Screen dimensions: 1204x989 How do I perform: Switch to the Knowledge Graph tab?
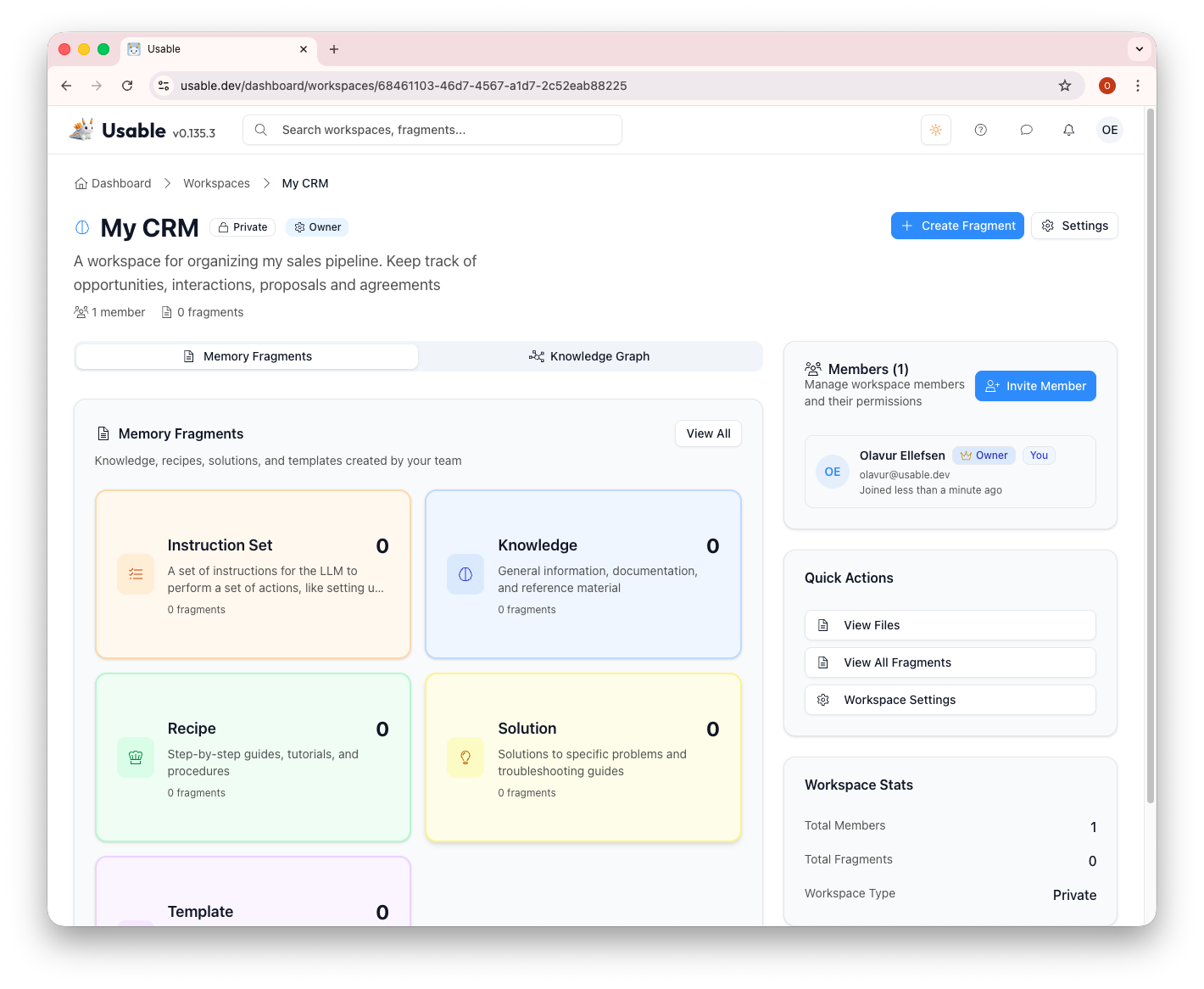point(590,356)
